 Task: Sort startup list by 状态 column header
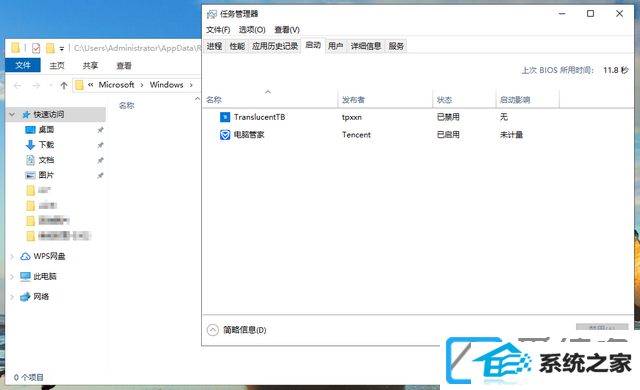[x=464, y=100]
